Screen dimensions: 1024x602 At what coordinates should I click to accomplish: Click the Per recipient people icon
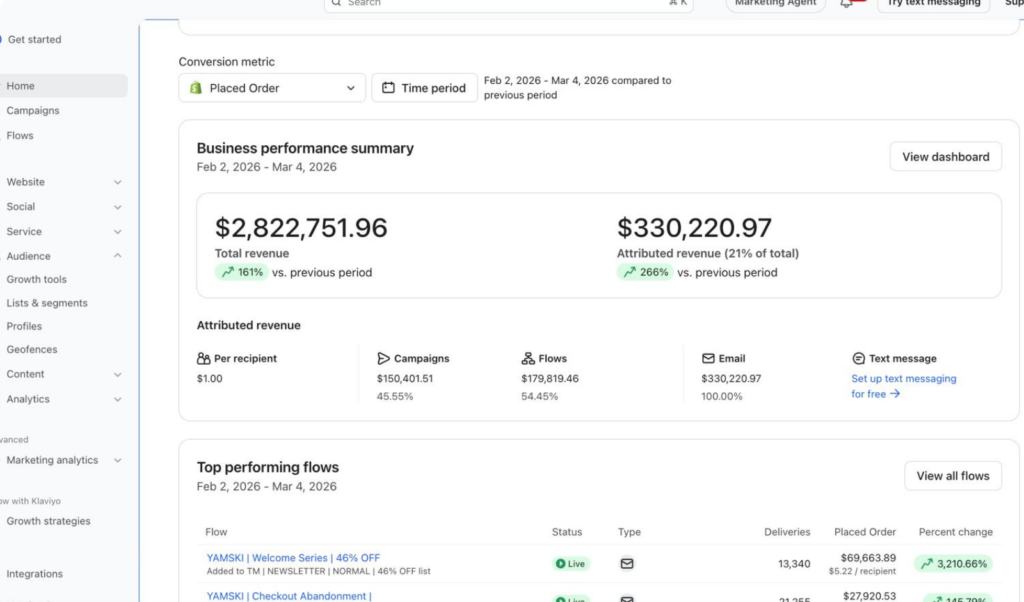point(204,358)
